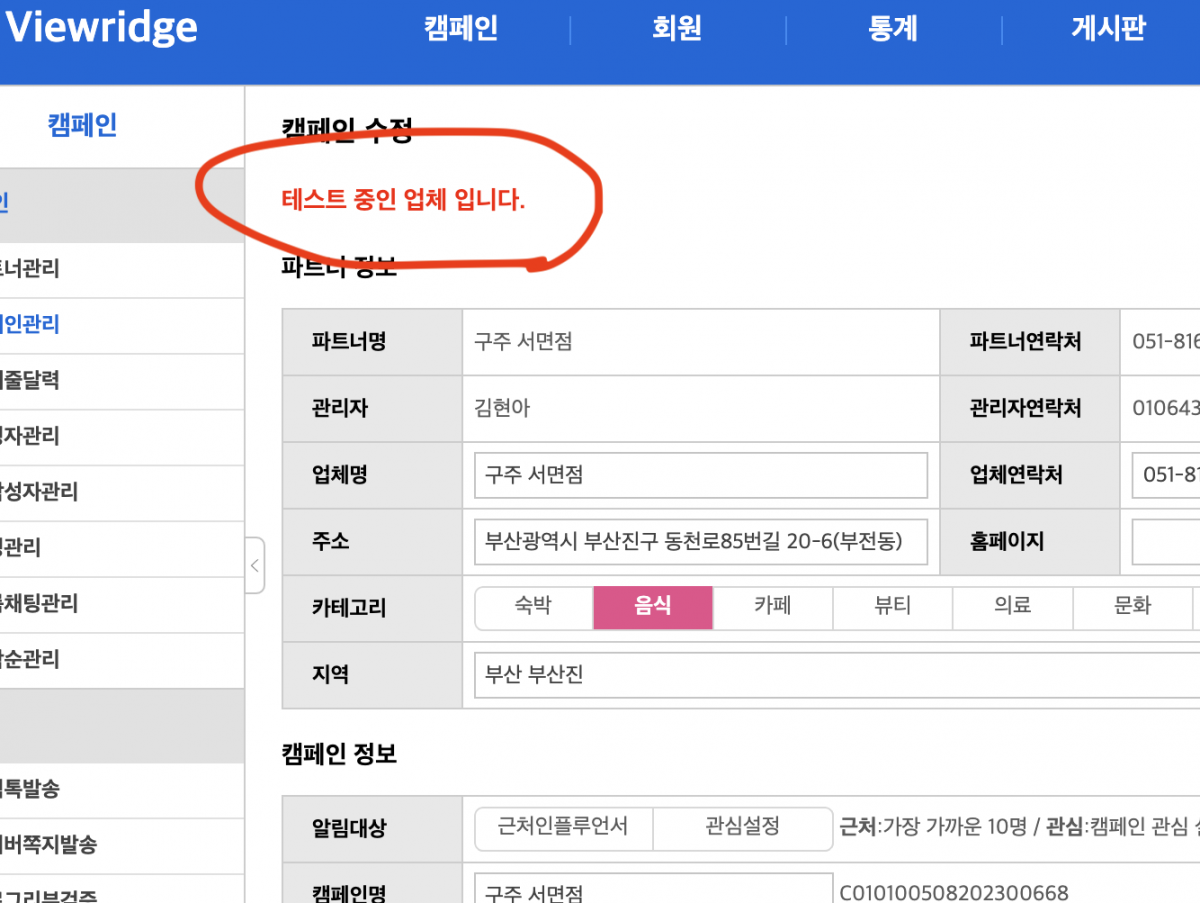Click the 주소 address input field
This screenshot has width=1200, height=903.
(700, 542)
